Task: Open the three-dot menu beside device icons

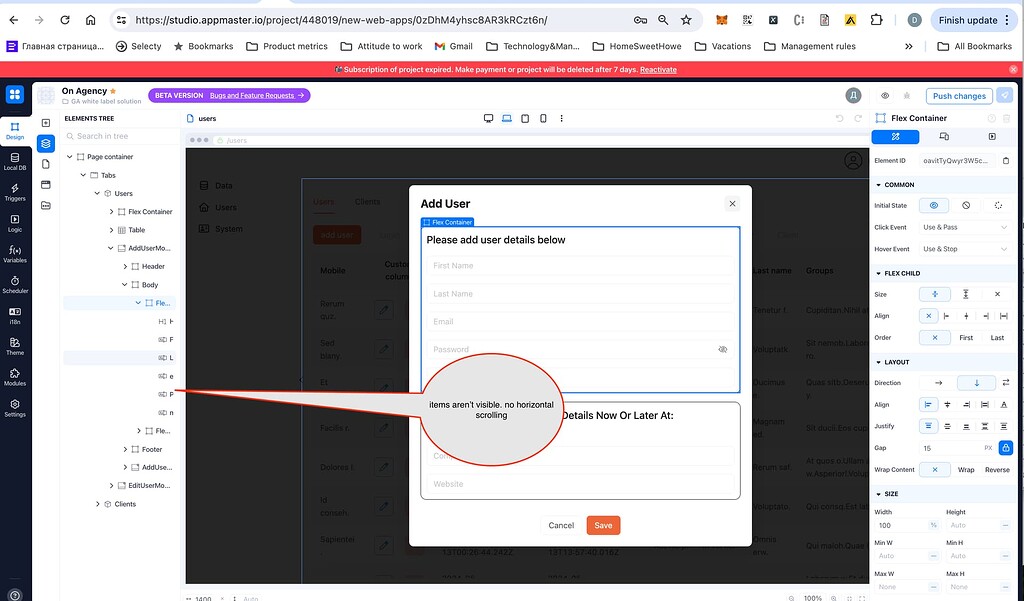Action: pos(561,118)
